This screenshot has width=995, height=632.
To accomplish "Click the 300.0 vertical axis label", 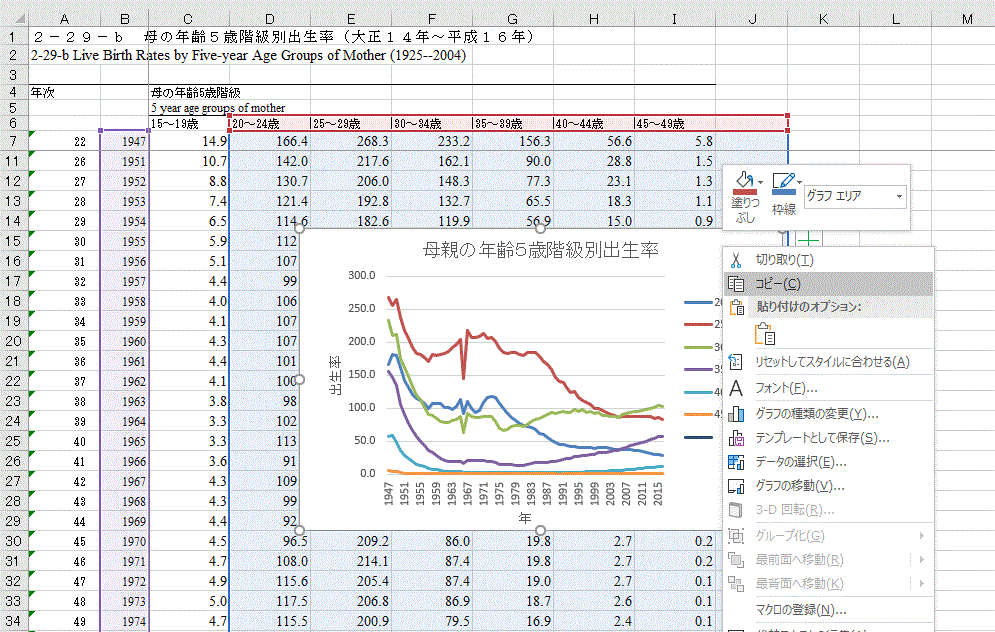I will (x=362, y=275).
